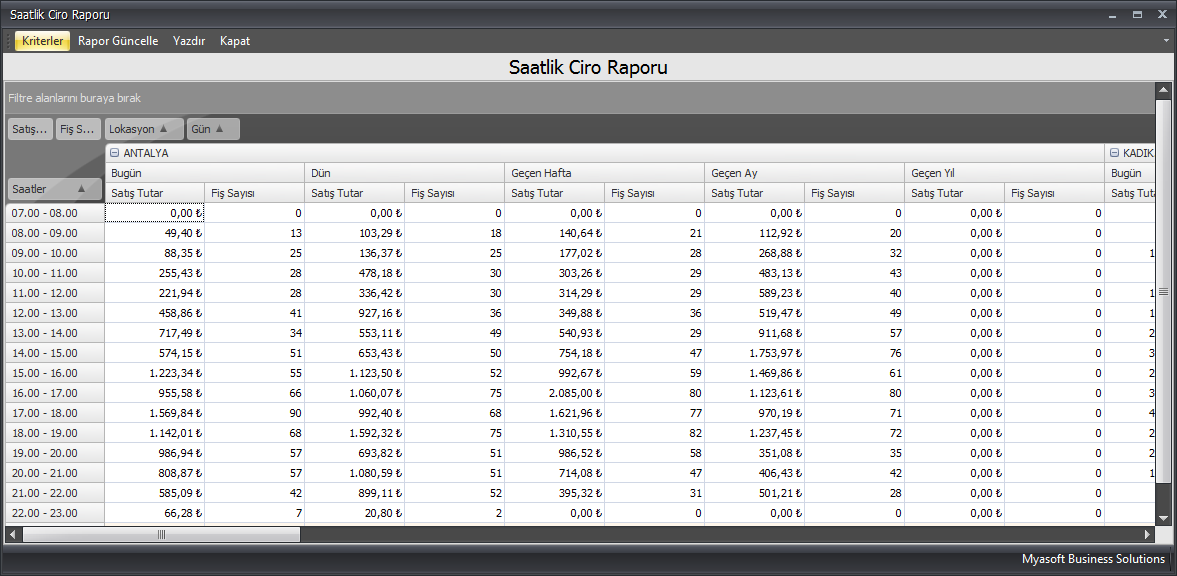Select row header 10.00 - 11.00
The width and height of the screenshot is (1177, 576).
coord(55,273)
